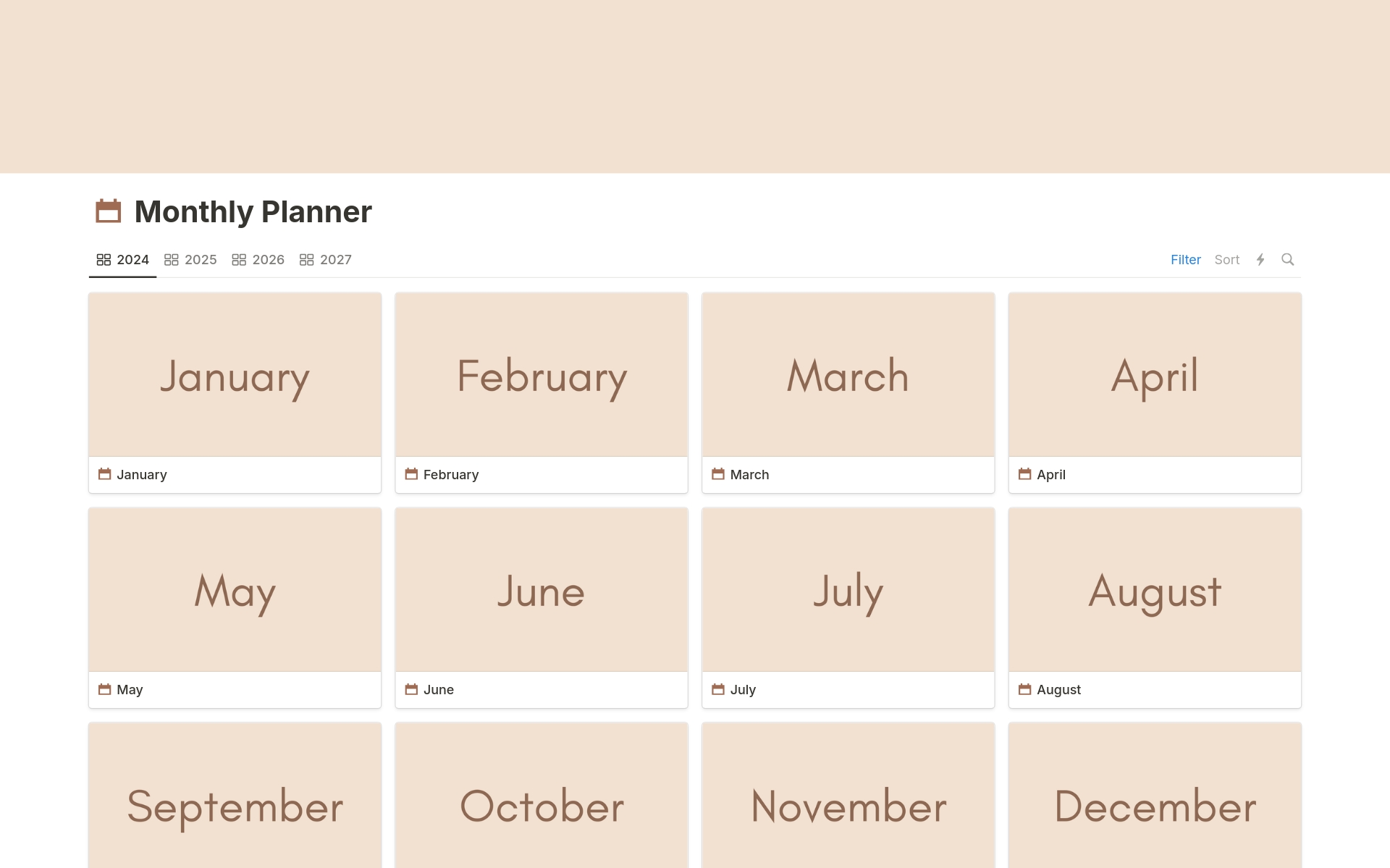Open search using the magnifying glass icon
The image size is (1390, 868).
point(1289,259)
